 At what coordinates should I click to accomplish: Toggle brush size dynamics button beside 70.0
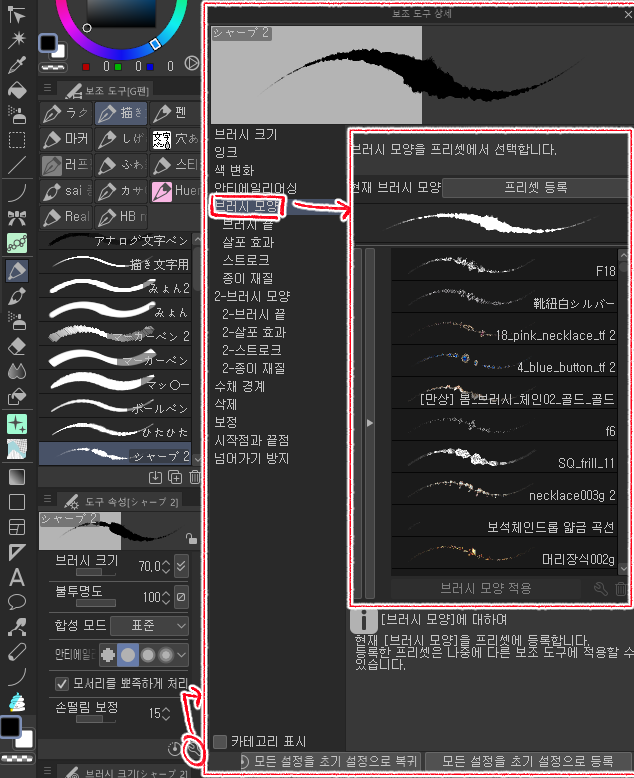click(x=182, y=566)
